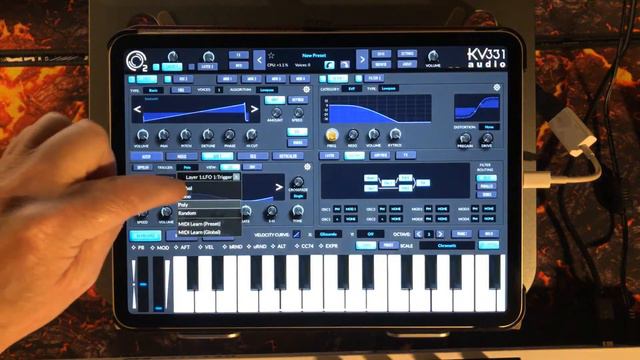The width and height of the screenshot is (640, 360).
Task: Open the Scale dropdown showing Chromatic
Action: tap(447, 246)
